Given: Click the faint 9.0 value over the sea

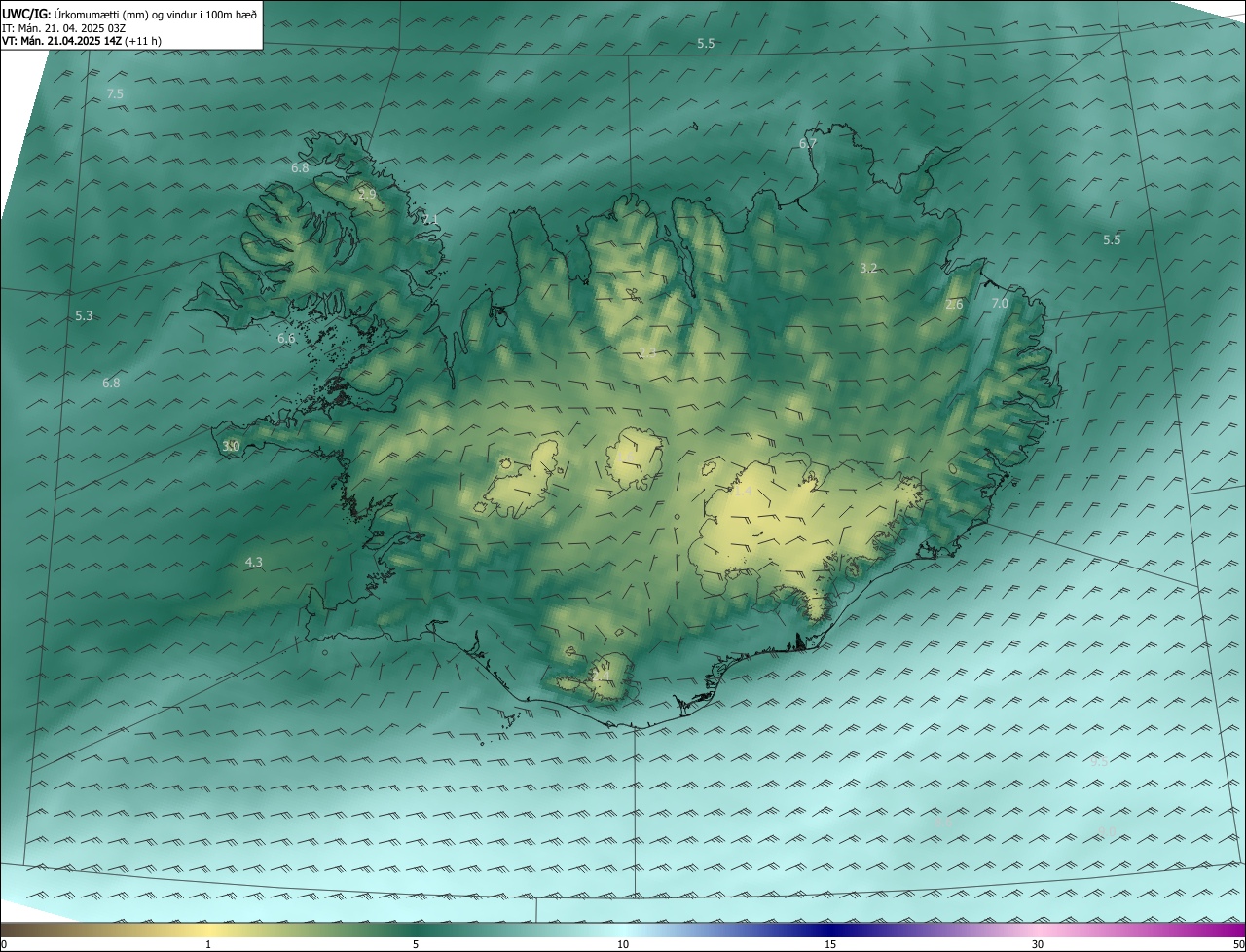Looking at the screenshot, I should (x=1107, y=830).
